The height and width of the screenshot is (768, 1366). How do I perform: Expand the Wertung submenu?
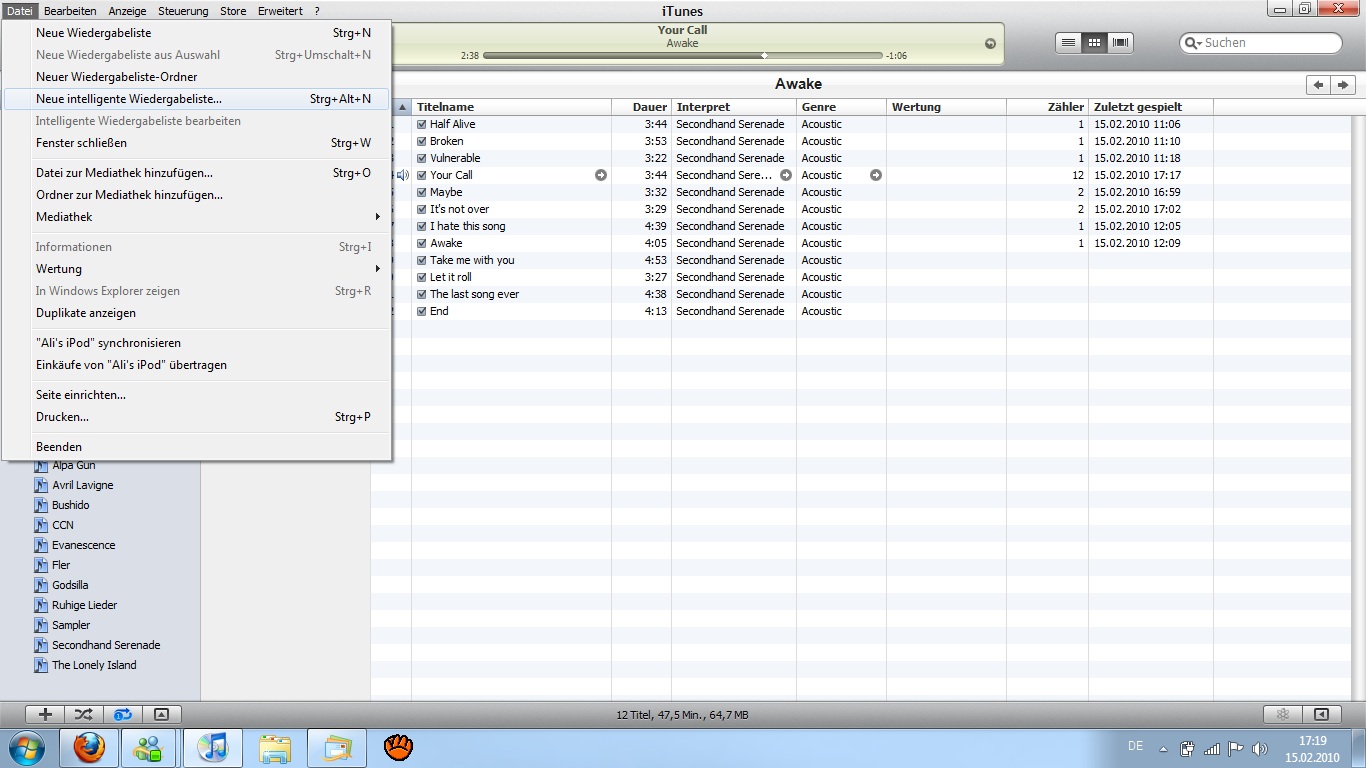point(196,269)
